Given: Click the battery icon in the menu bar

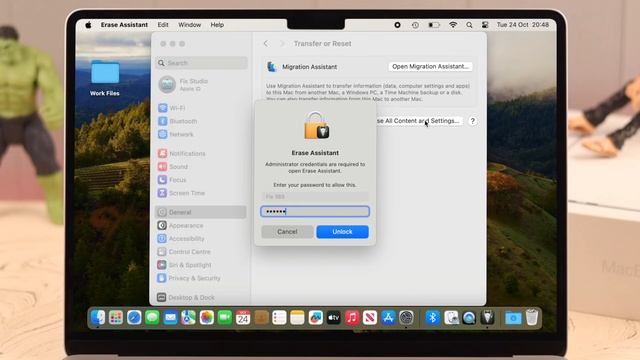Looking at the screenshot, I should 434,25.
